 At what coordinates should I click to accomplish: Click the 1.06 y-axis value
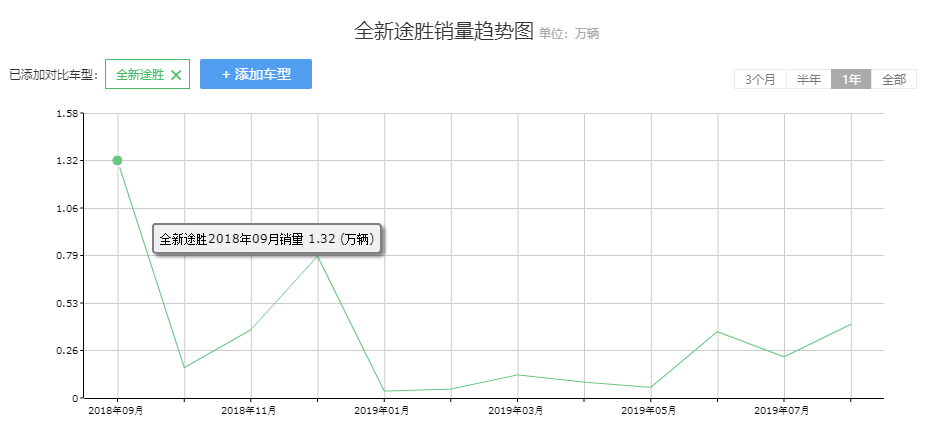(x=67, y=208)
